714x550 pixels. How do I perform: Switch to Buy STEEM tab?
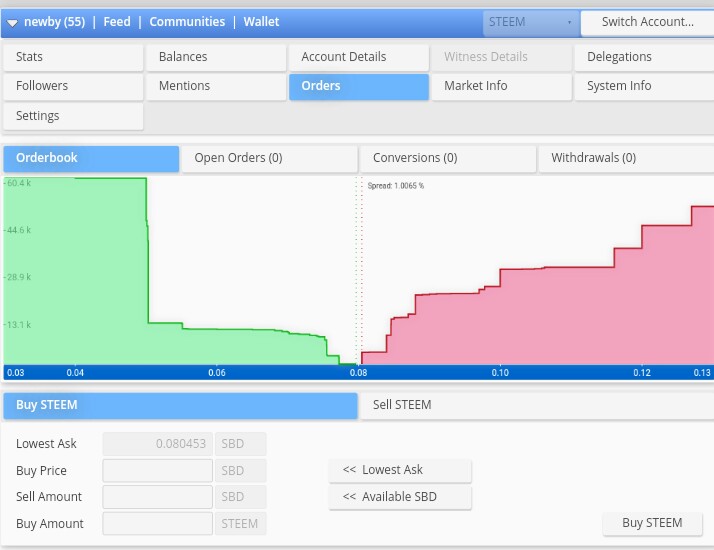(x=180, y=405)
